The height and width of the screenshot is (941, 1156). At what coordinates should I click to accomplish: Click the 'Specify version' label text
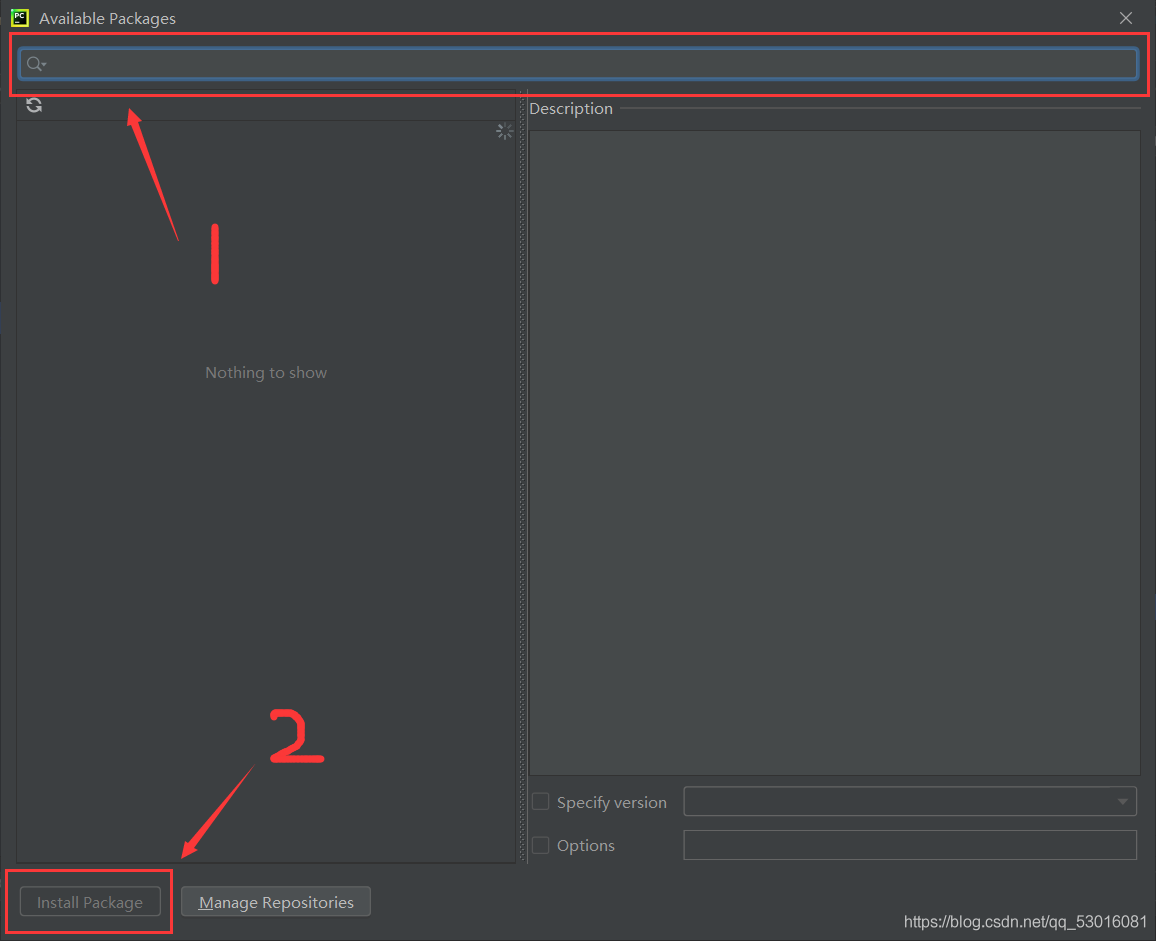pos(611,802)
